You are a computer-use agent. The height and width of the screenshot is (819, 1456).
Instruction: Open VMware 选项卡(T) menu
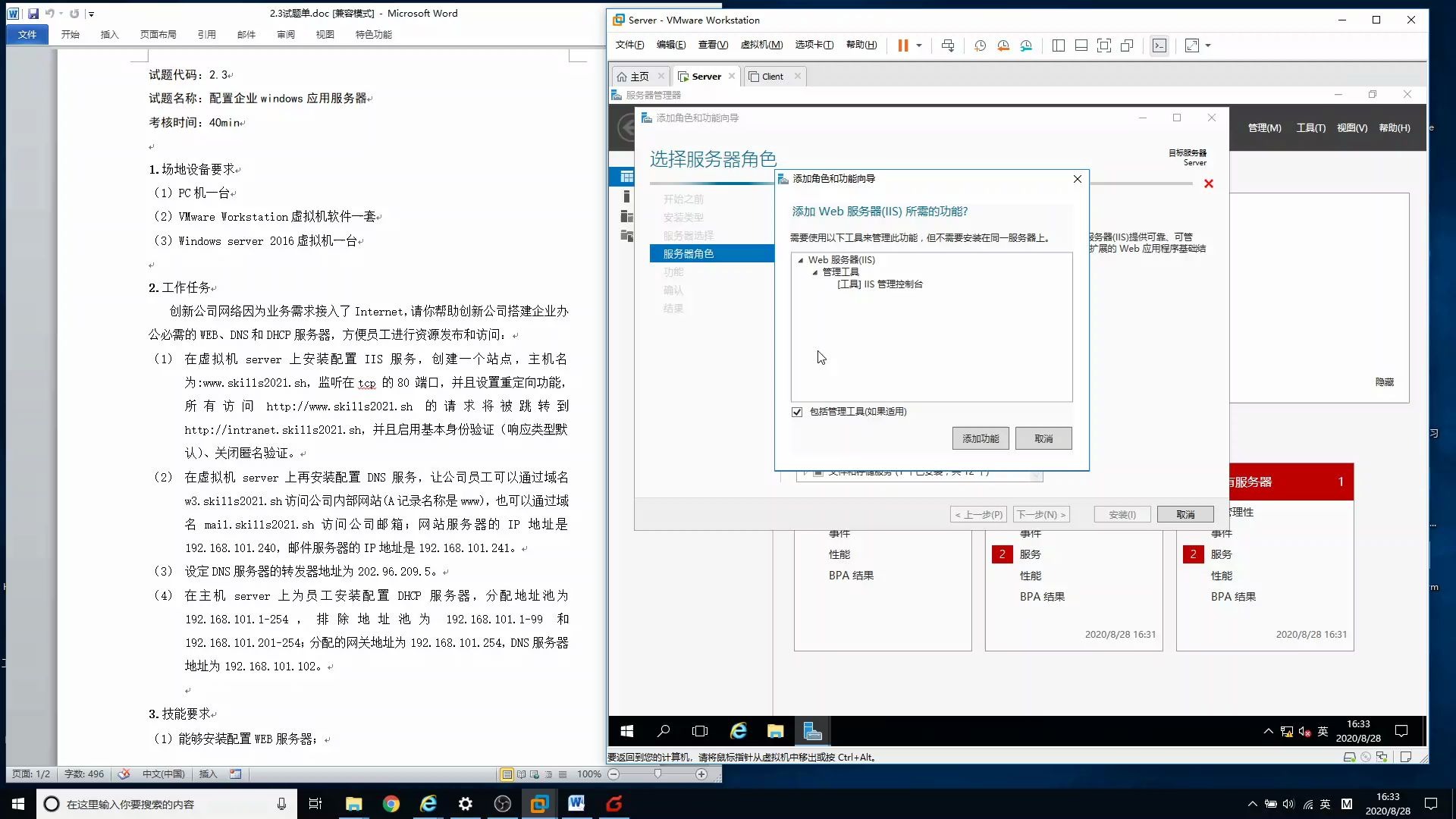(814, 45)
